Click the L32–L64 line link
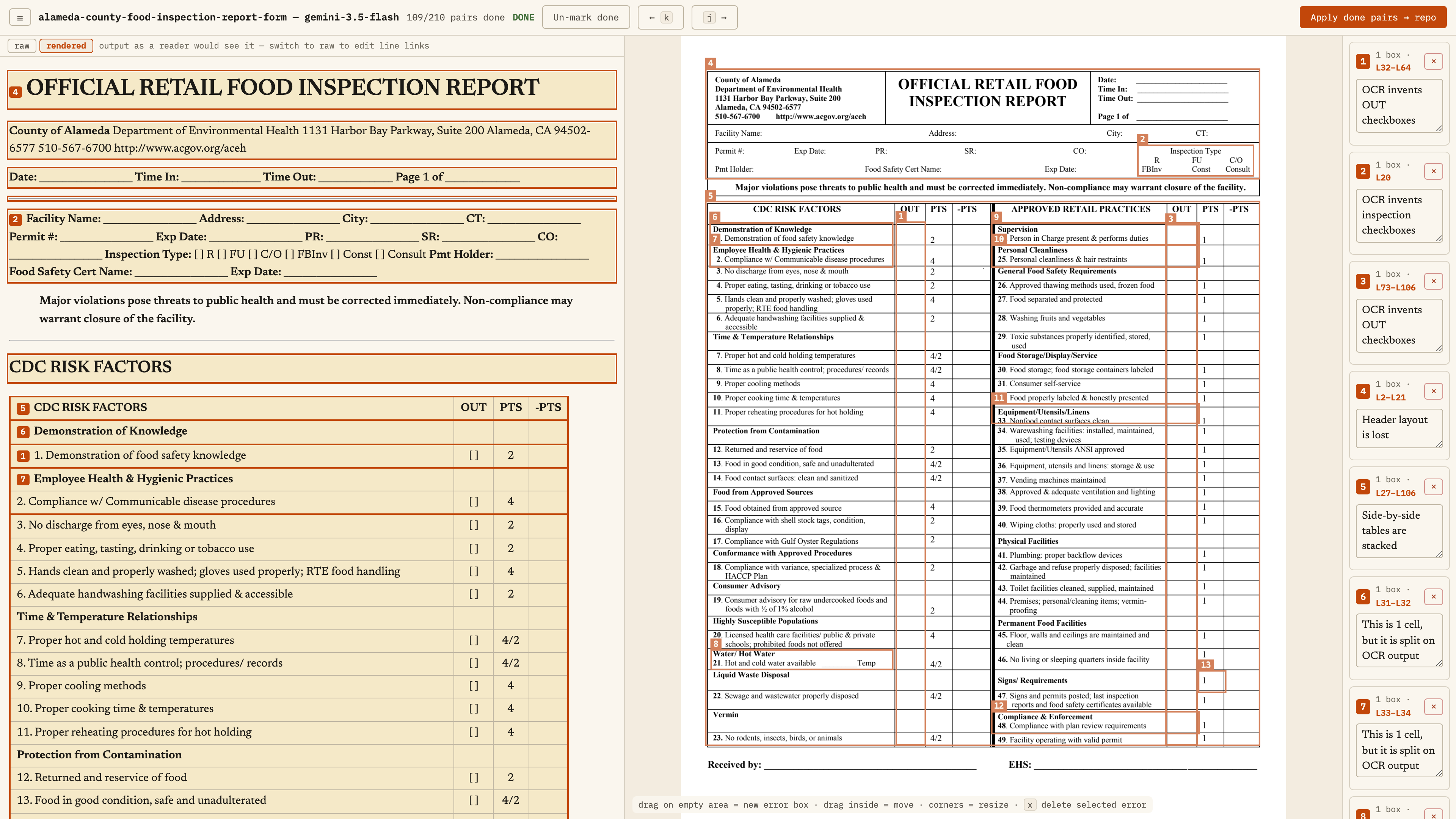Viewport: 1456px width, 819px height. [1393, 68]
